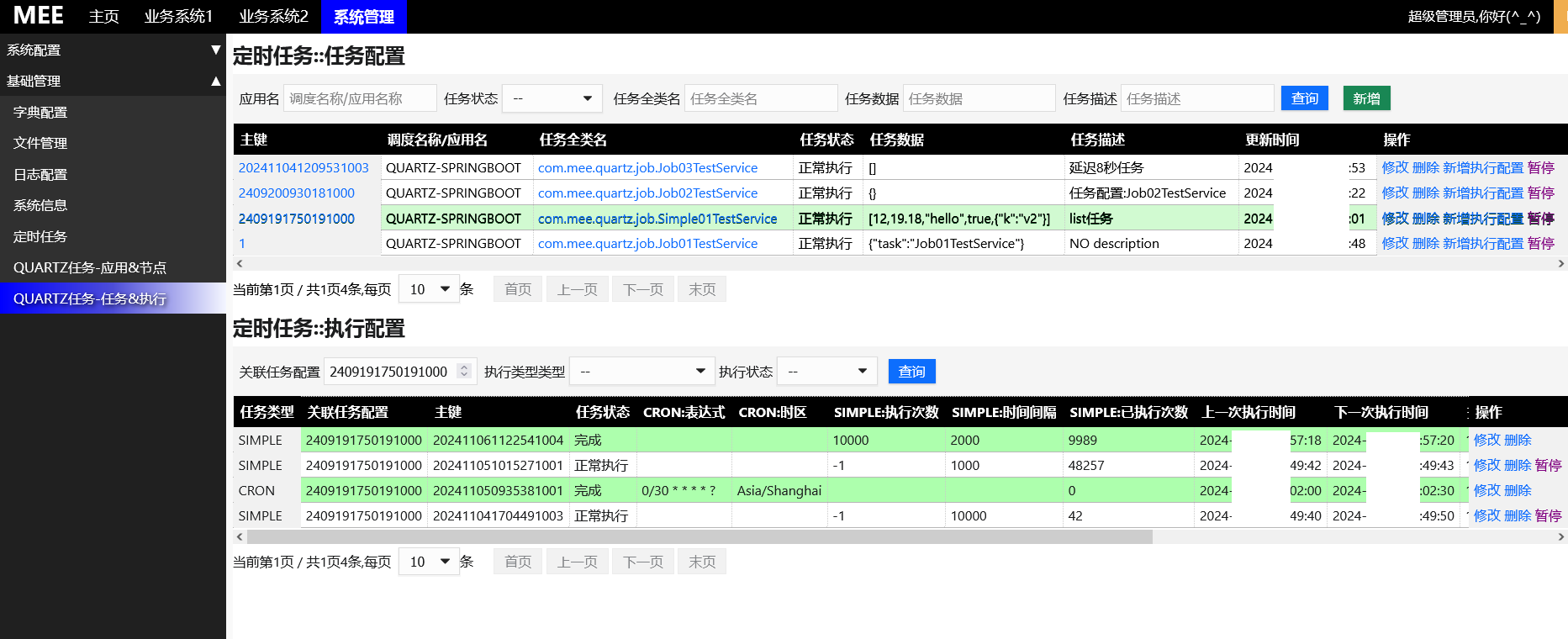Open 定时任务 in the sidebar

pyautogui.click(x=113, y=236)
